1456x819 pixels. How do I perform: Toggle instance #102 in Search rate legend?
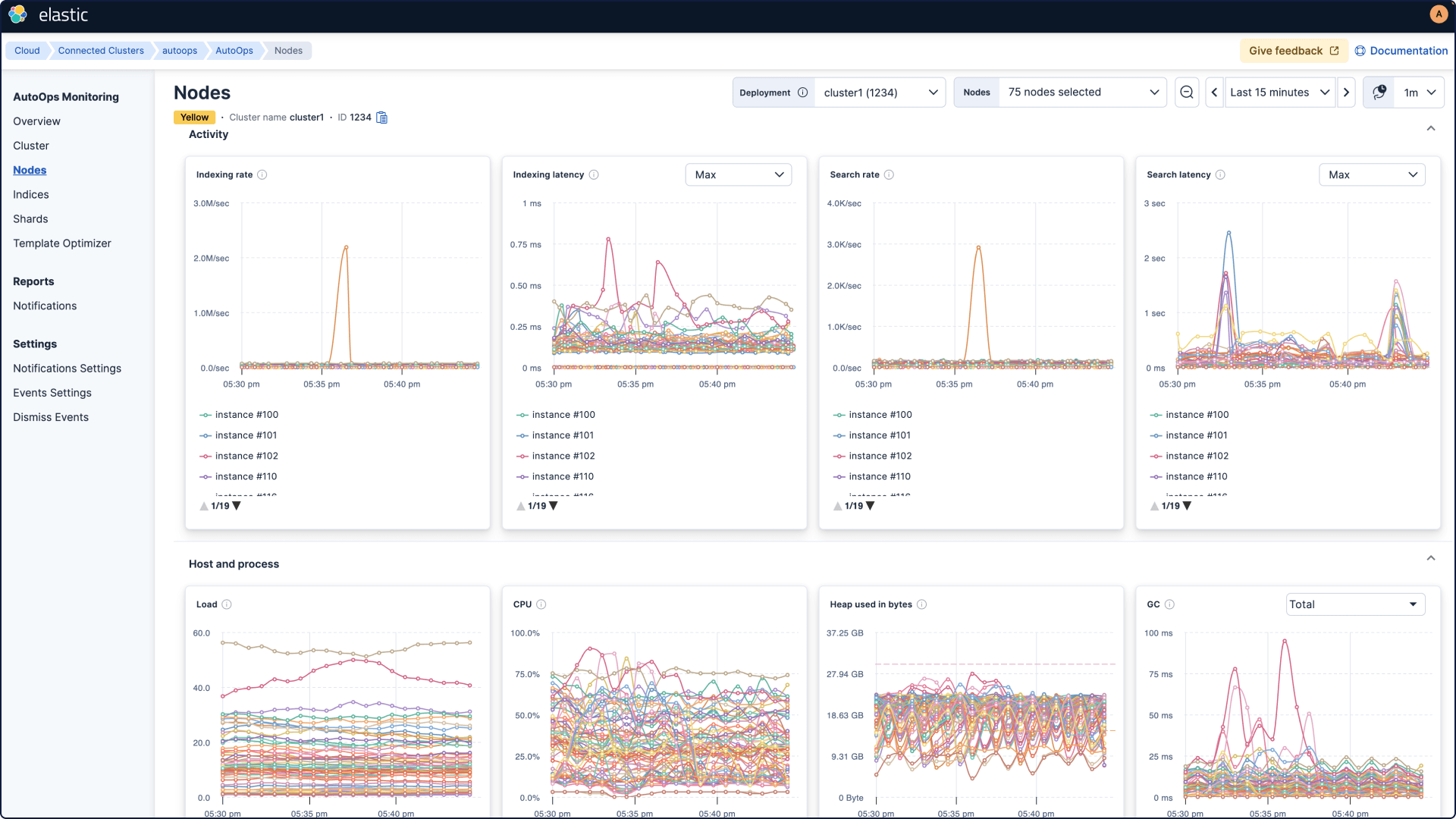pyautogui.click(x=880, y=456)
